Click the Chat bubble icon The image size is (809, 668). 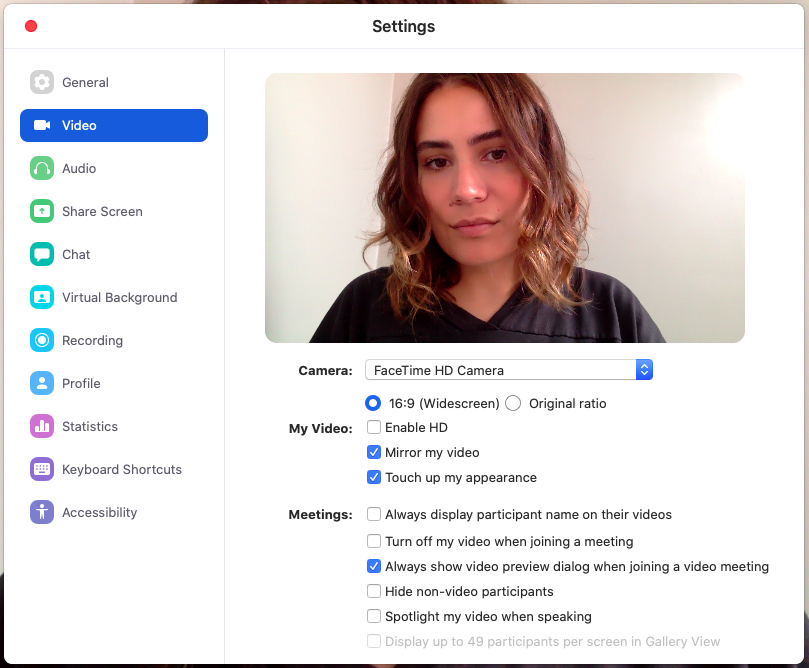42,254
